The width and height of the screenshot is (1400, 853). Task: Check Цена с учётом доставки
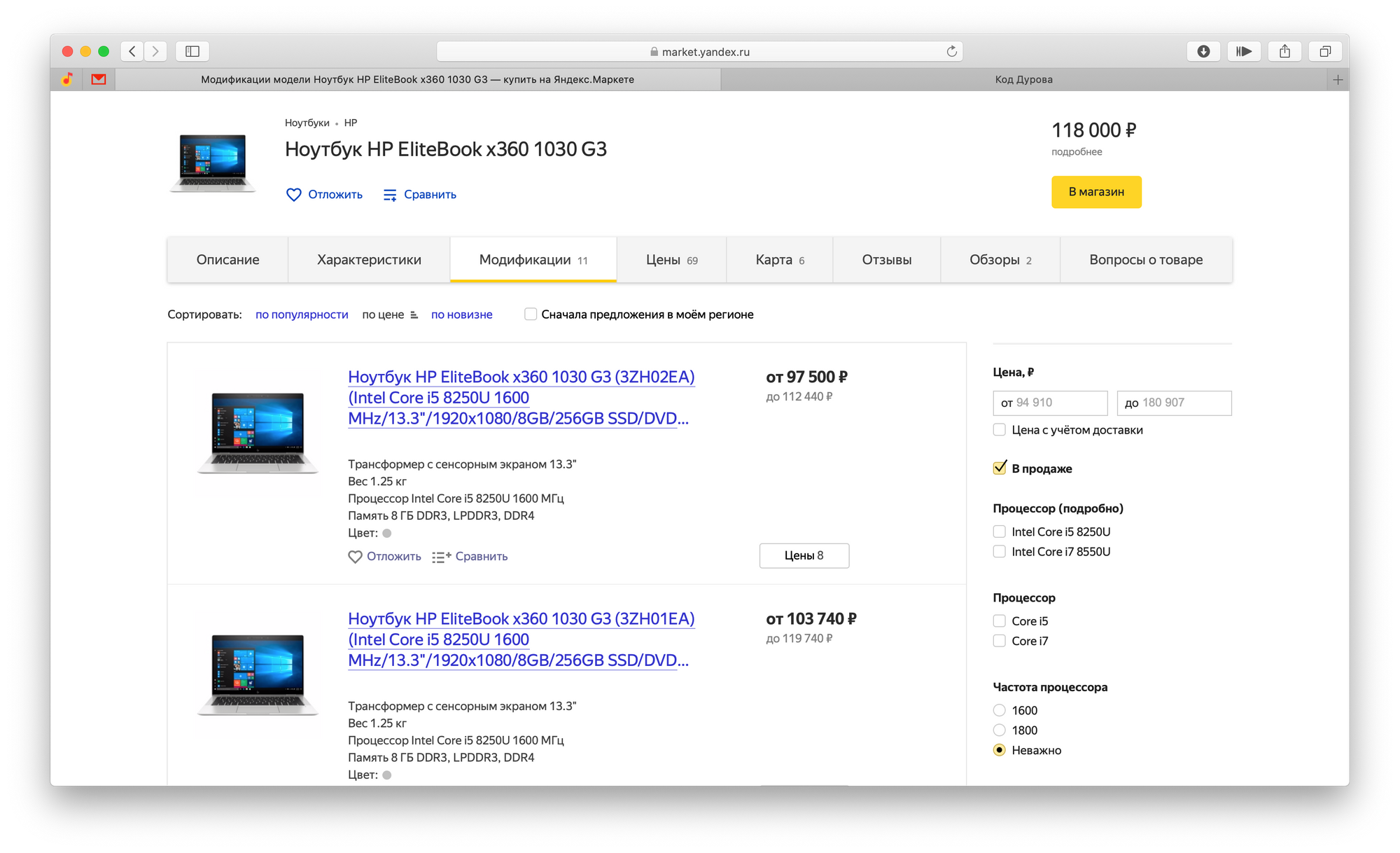(x=999, y=429)
